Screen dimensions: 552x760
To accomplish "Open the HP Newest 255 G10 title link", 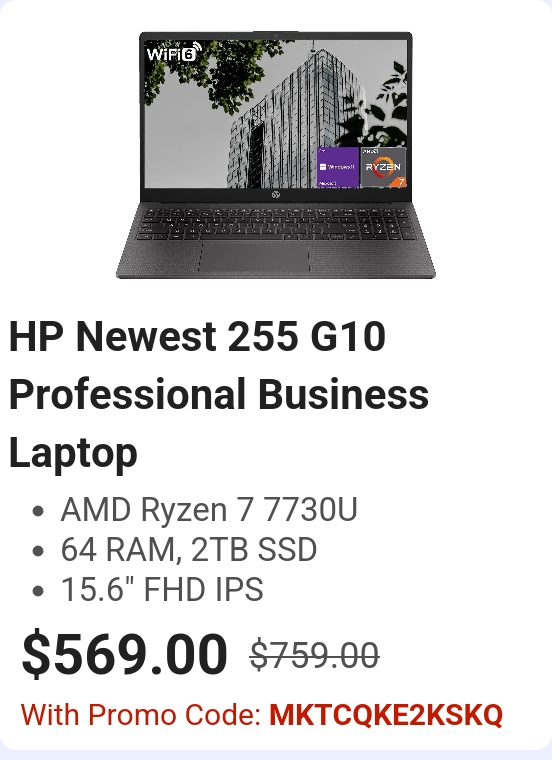I will tap(197, 336).
